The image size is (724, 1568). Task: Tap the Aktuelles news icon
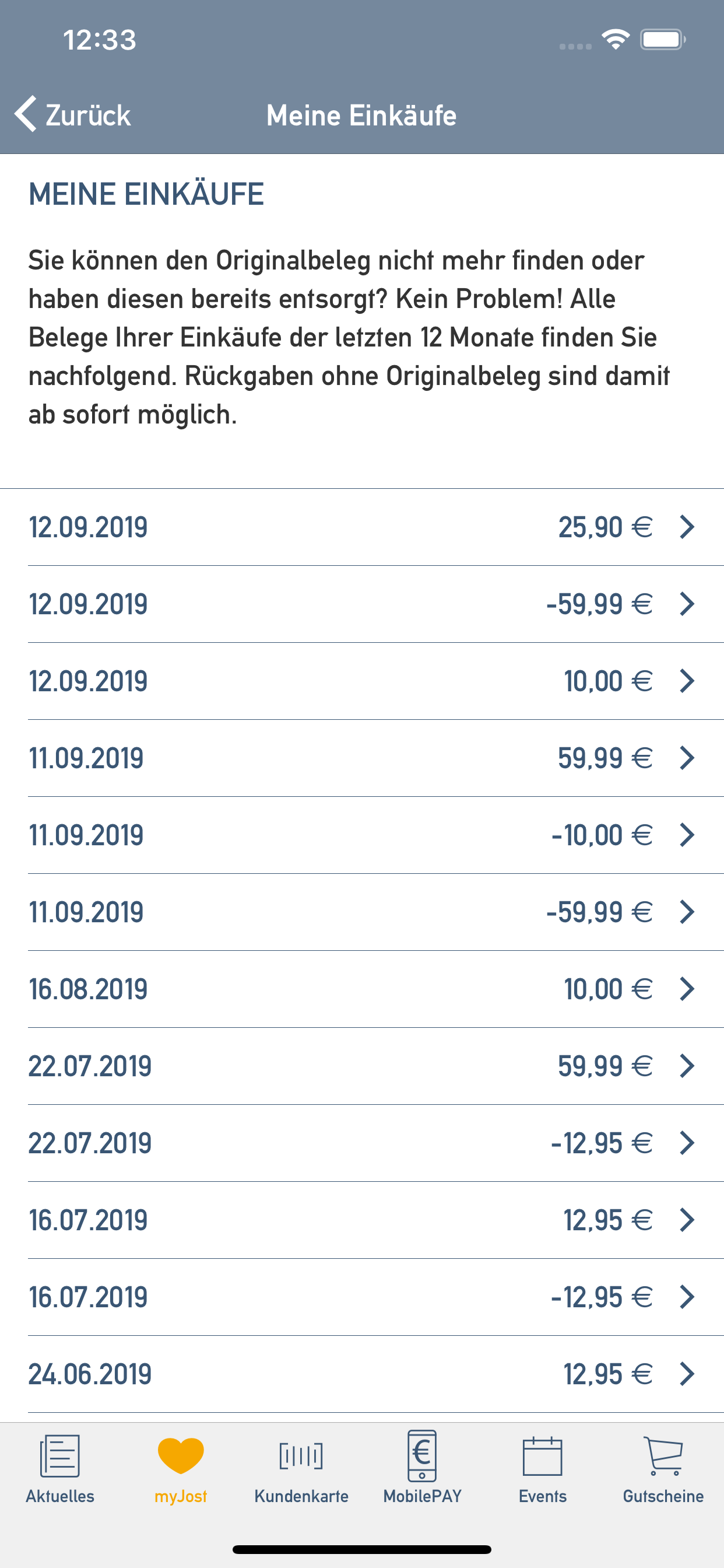[x=59, y=1455]
